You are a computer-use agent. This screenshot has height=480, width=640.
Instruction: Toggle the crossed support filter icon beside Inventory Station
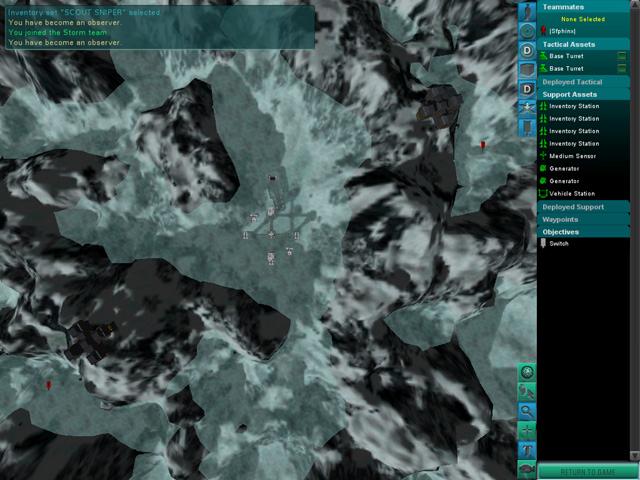[x=527, y=108]
